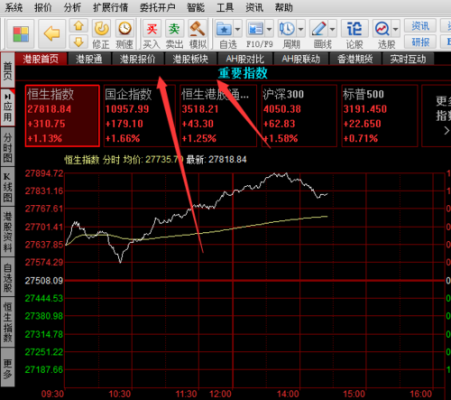Open the 扩展行情 menu
The image size is (451, 400).
click(x=110, y=7)
